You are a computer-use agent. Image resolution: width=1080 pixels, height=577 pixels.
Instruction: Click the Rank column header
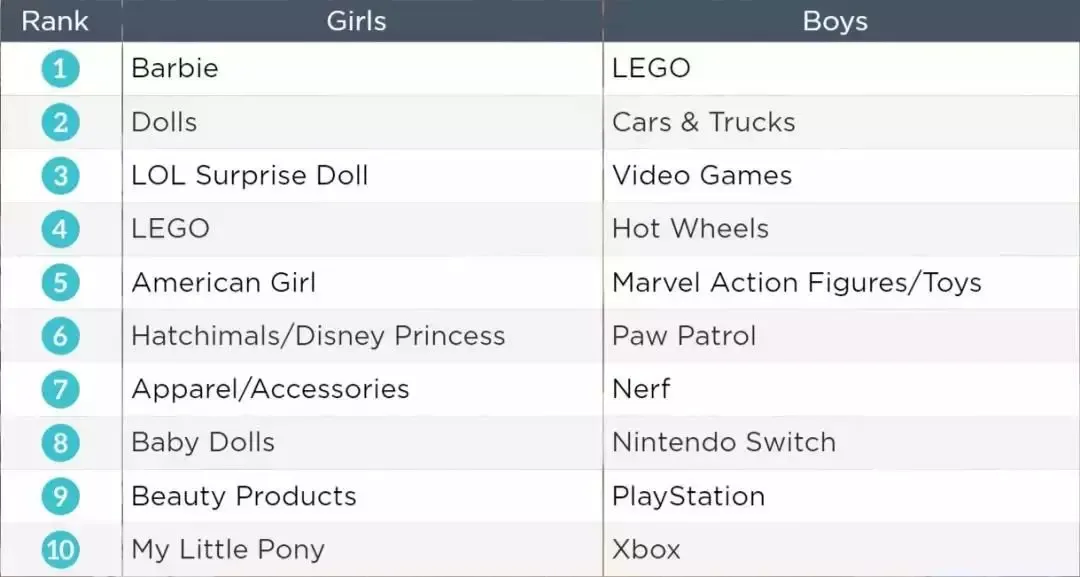pos(55,21)
